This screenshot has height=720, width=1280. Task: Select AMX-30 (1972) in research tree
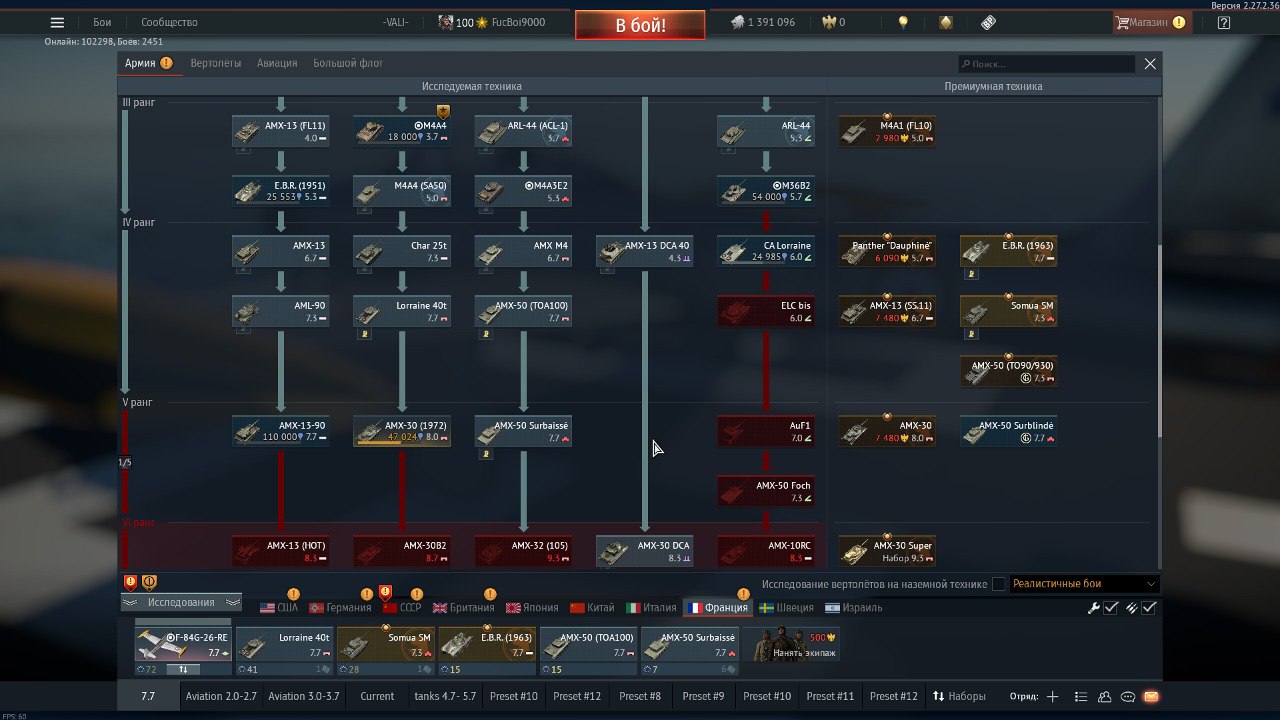pyautogui.click(x=402, y=431)
